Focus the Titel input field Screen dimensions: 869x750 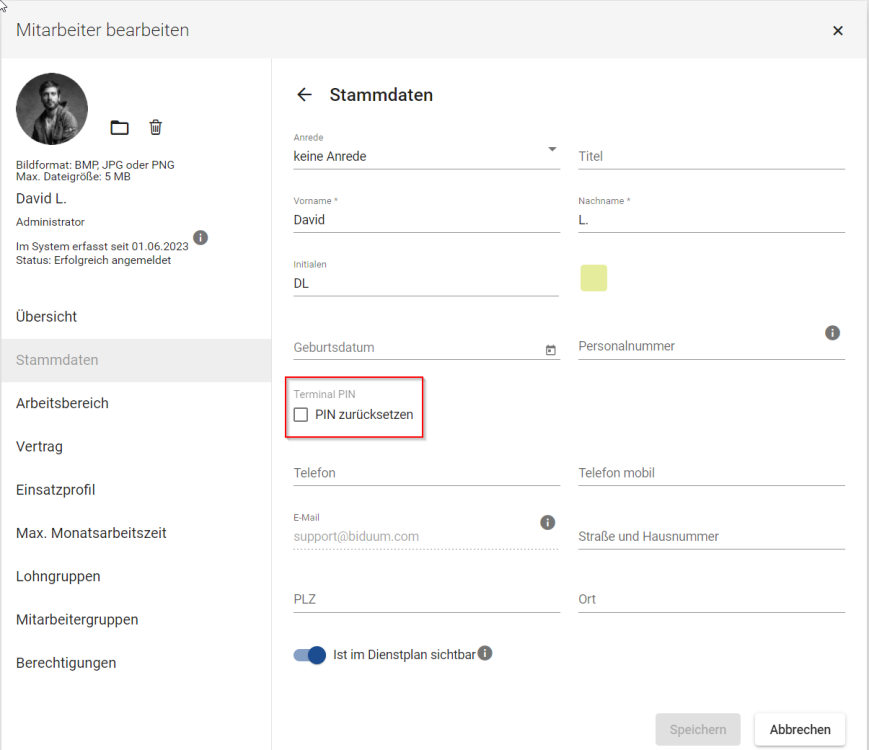tap(712, 156)
